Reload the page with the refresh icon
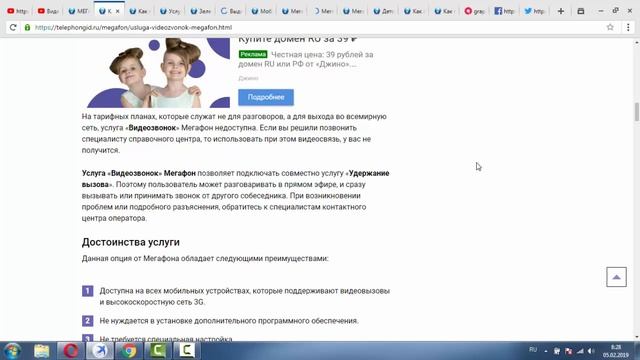The image size is (640, 360). [x=13, y=27]
